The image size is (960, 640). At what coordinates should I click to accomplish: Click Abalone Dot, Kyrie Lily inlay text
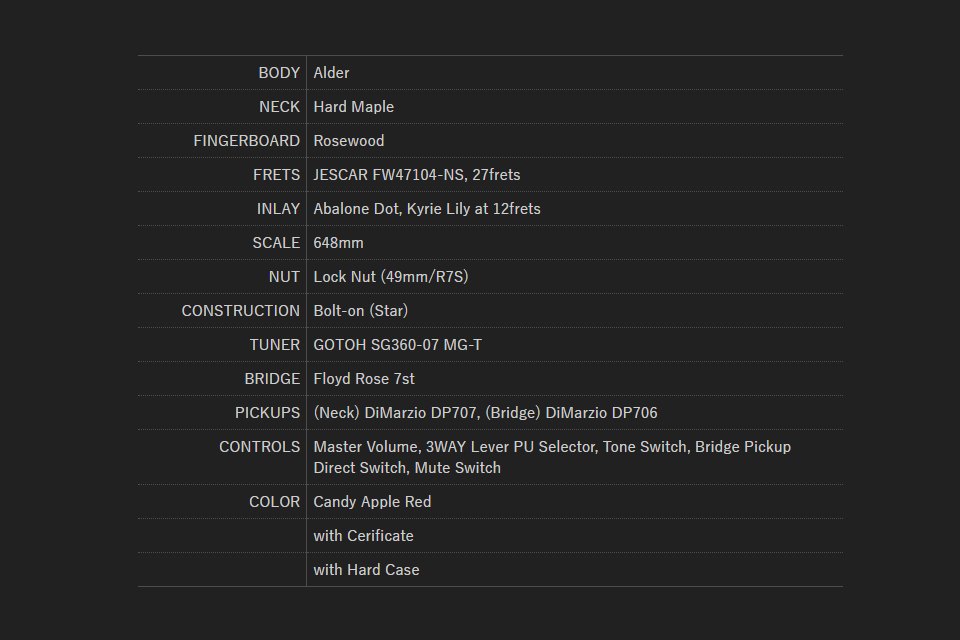tap(426, 209)
